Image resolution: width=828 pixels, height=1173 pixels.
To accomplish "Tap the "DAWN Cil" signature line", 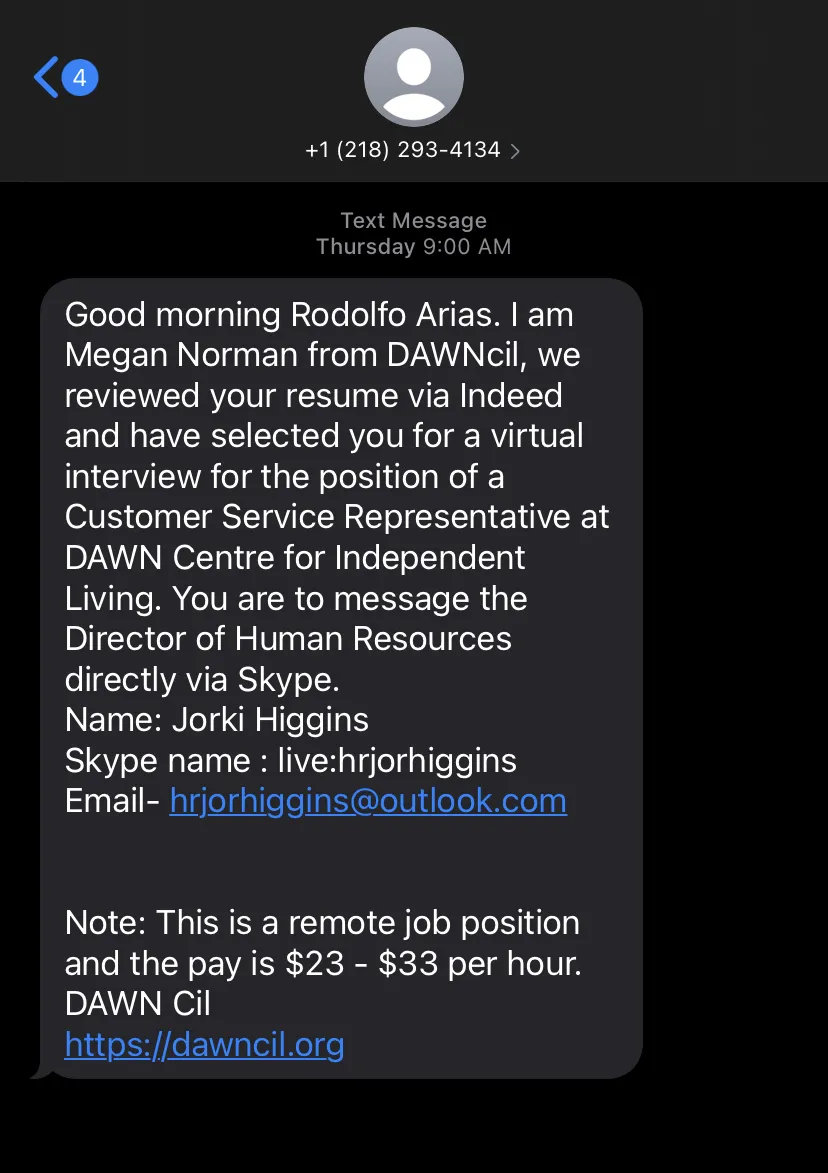I will pyautogui.click(x=138, y=1004).
